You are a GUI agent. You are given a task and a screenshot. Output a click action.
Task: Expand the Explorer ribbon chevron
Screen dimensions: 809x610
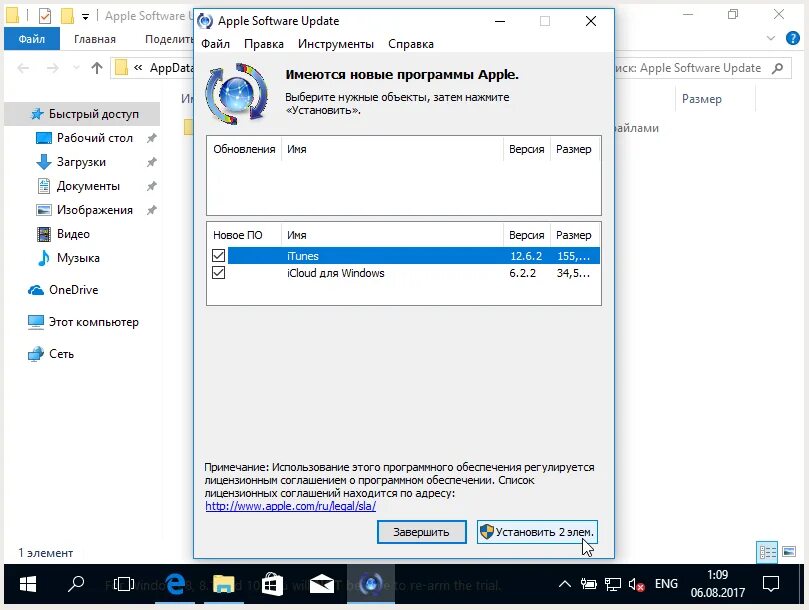click(x=771, y=38)
